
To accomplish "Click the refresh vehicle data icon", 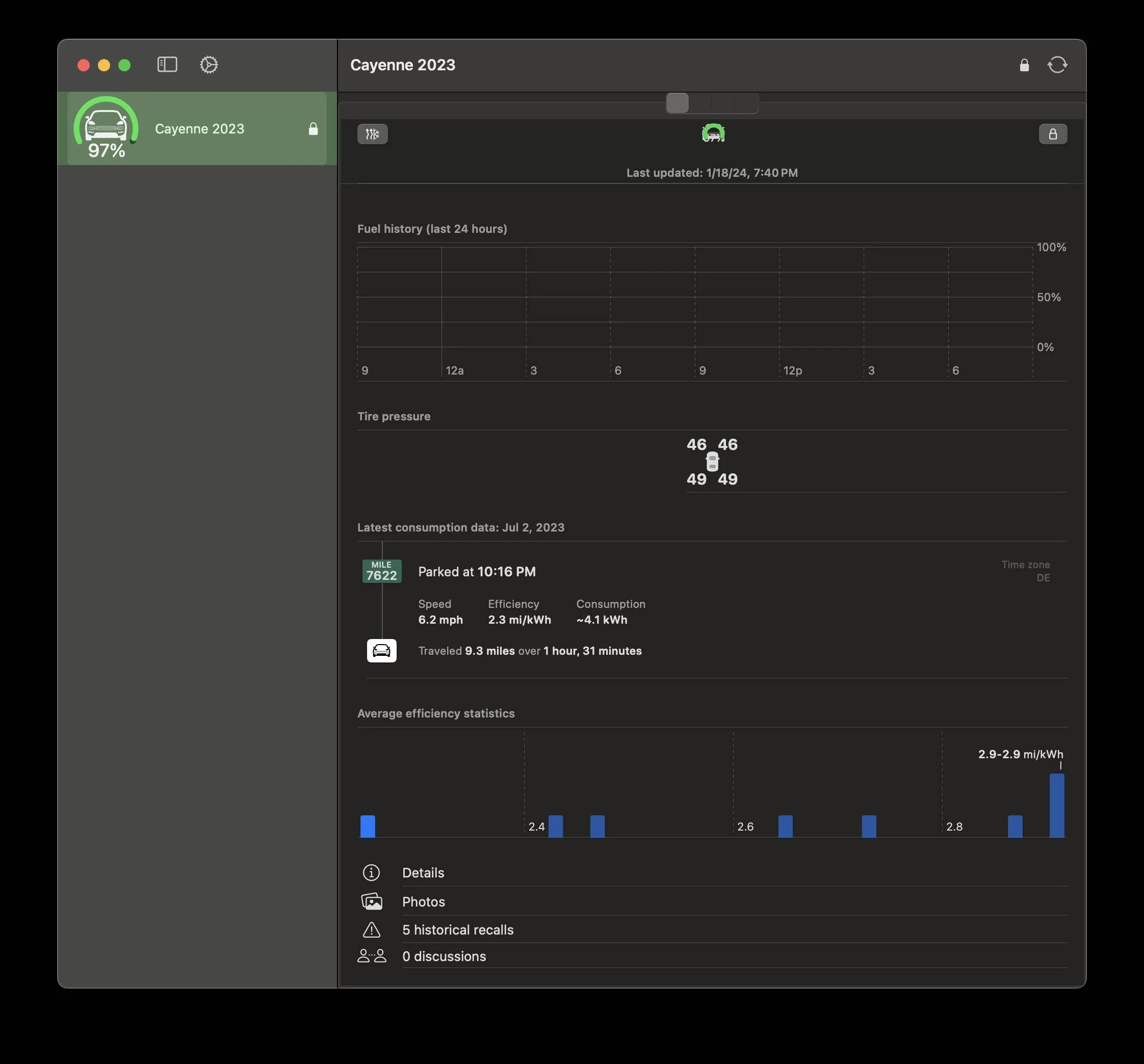I will [x=1057, y=65].
